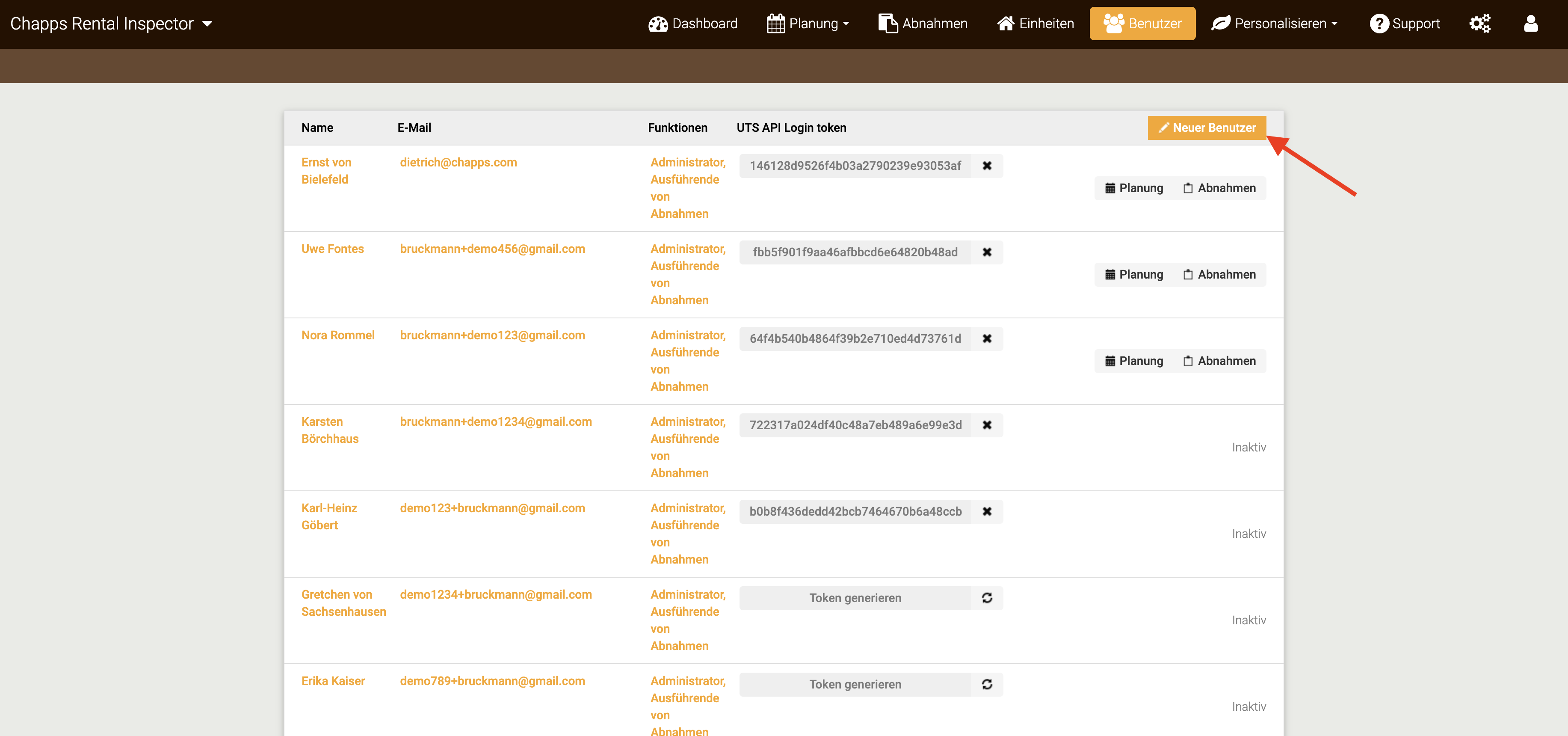Go to the Dashboard menu item
This screenshot has width=1568, height=736.
693,24
